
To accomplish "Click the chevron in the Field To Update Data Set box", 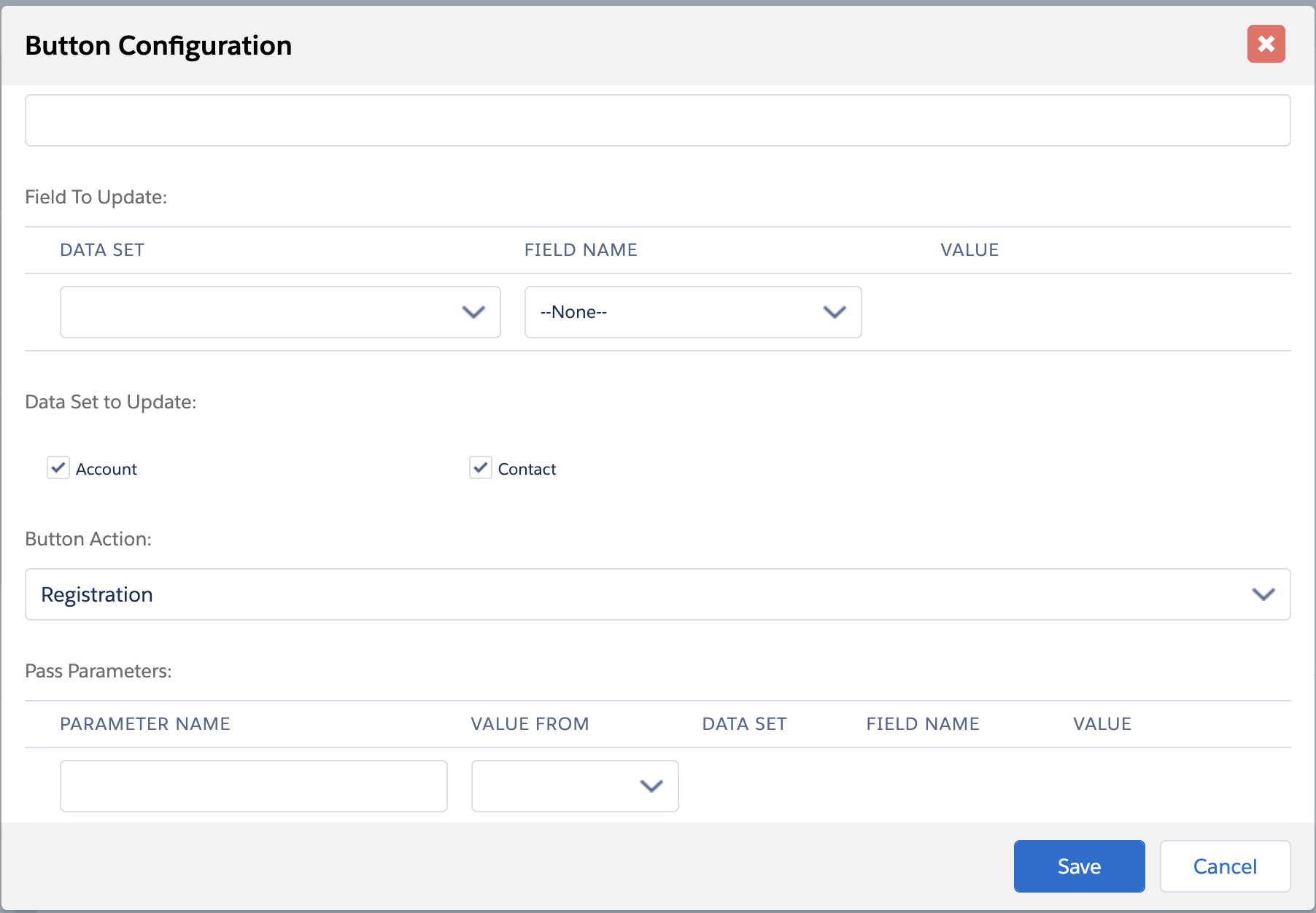I will tap(473, 312).
